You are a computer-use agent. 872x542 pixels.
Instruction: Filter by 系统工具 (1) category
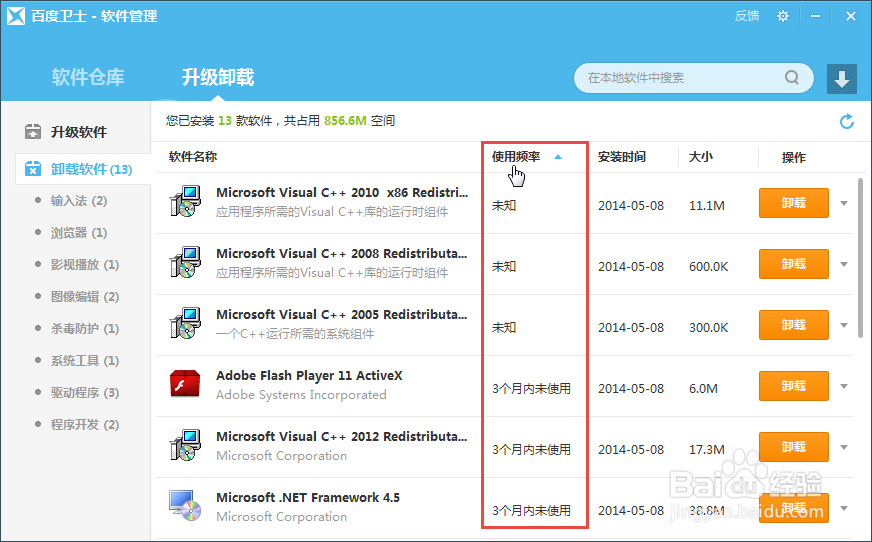(85, 361)
